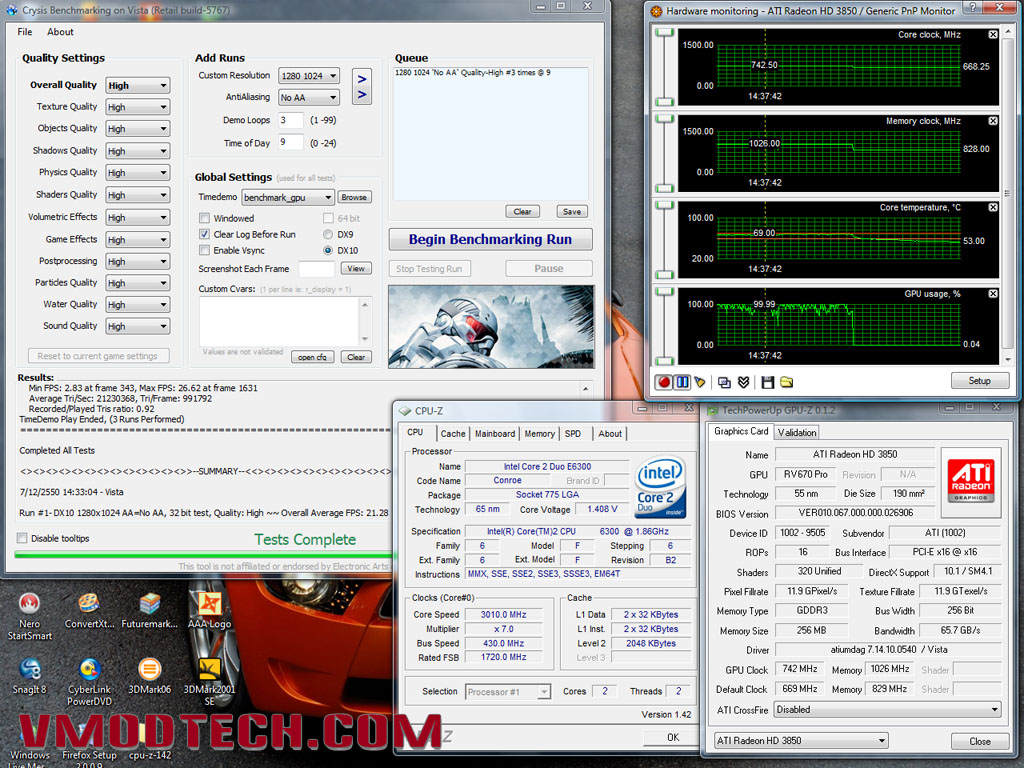Click the Clear button under Queue
The image size is (1024, 768).
tap(522, 212)
